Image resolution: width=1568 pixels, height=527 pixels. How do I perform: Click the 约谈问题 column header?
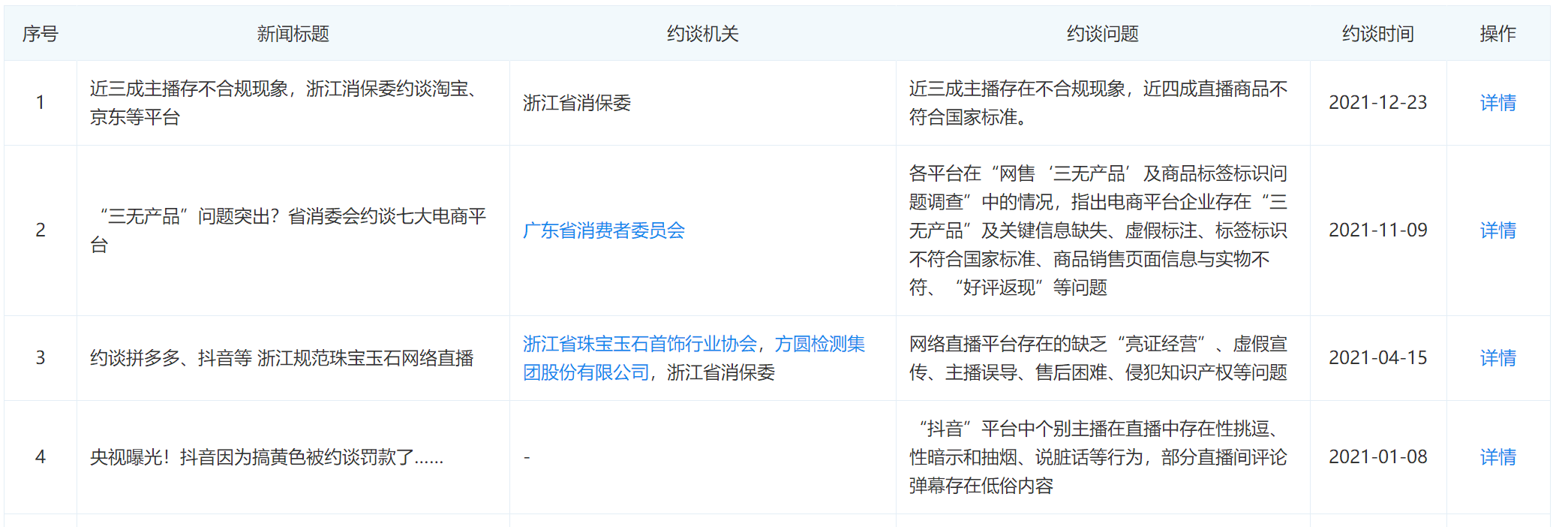pyautogui.click(x=1102, y=34)
